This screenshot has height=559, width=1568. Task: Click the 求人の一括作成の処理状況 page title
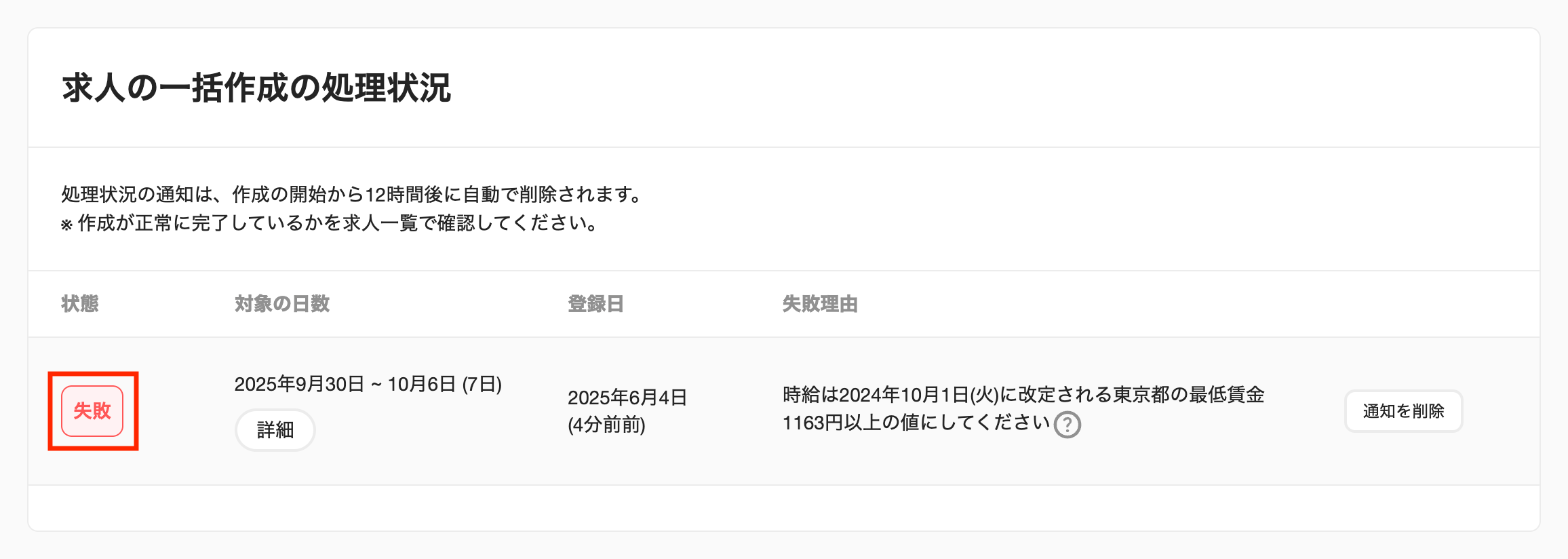256,88
